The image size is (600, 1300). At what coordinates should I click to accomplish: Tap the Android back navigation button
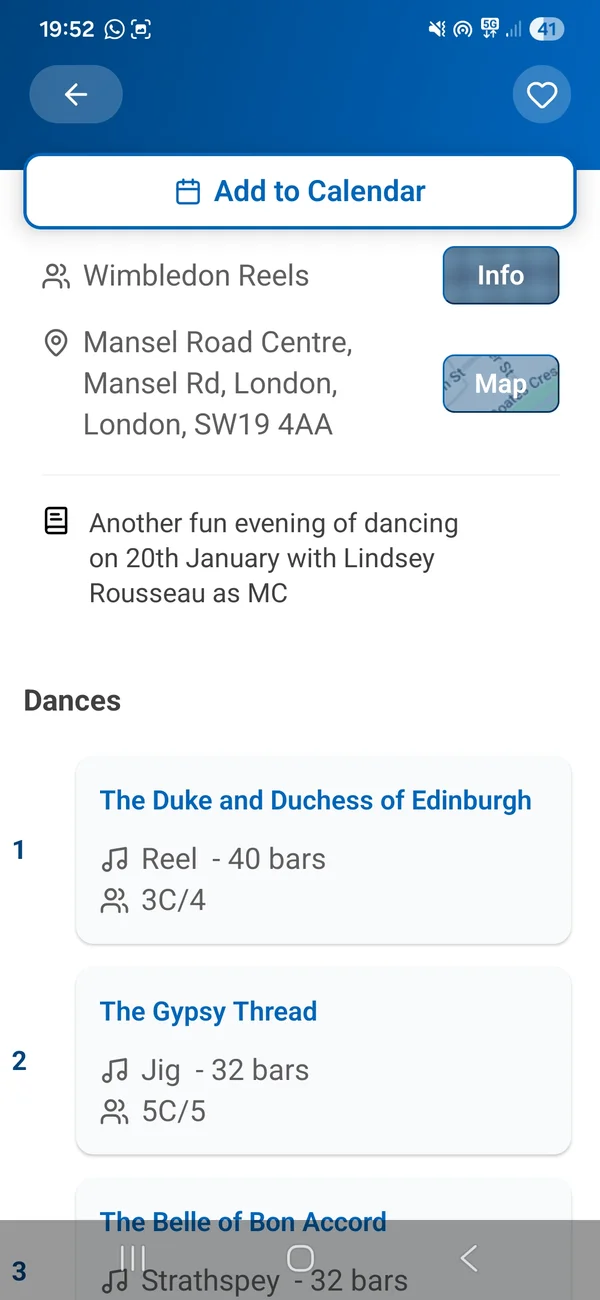point(468,1258)
